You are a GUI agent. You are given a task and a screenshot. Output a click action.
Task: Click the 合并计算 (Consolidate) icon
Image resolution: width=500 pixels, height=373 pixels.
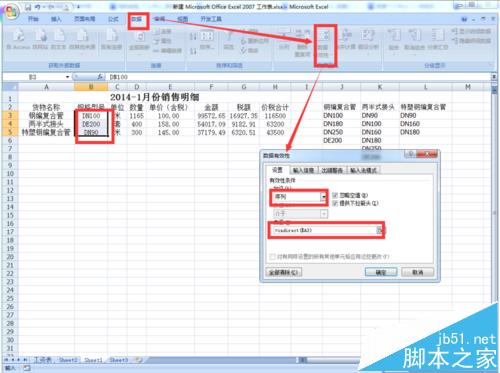point(346,39)
